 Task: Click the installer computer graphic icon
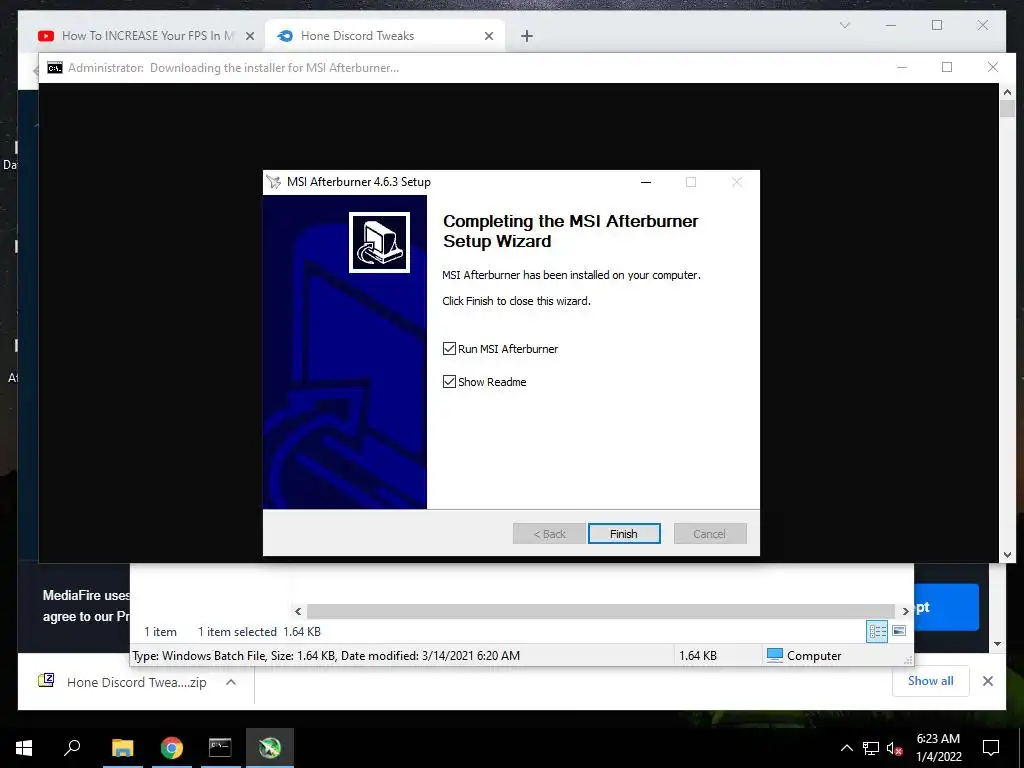tap(379, 242)
